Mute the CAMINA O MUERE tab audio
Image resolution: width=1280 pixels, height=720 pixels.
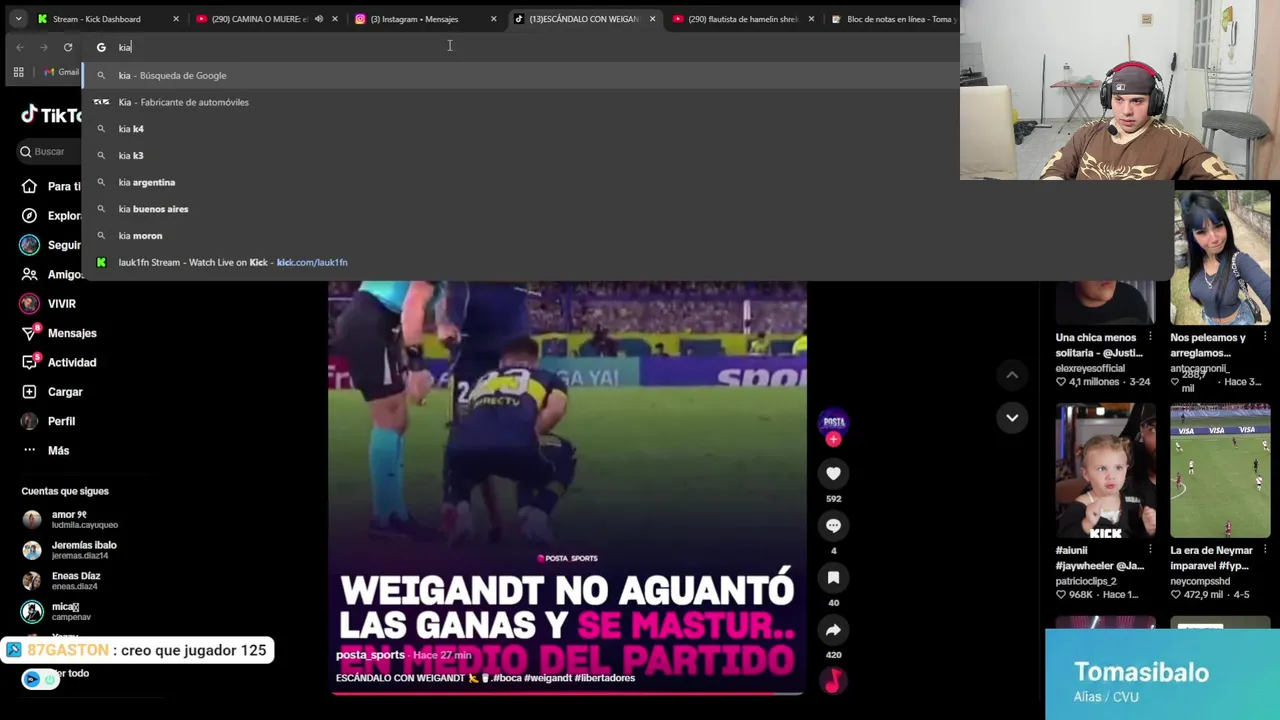point(318,18)
